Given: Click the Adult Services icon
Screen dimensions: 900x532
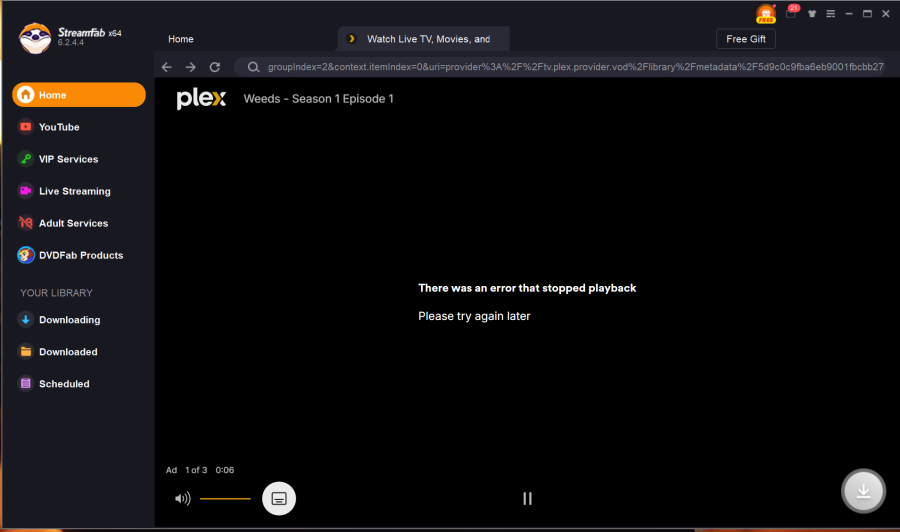Looking at the screenshot, I should click(25, 223).
